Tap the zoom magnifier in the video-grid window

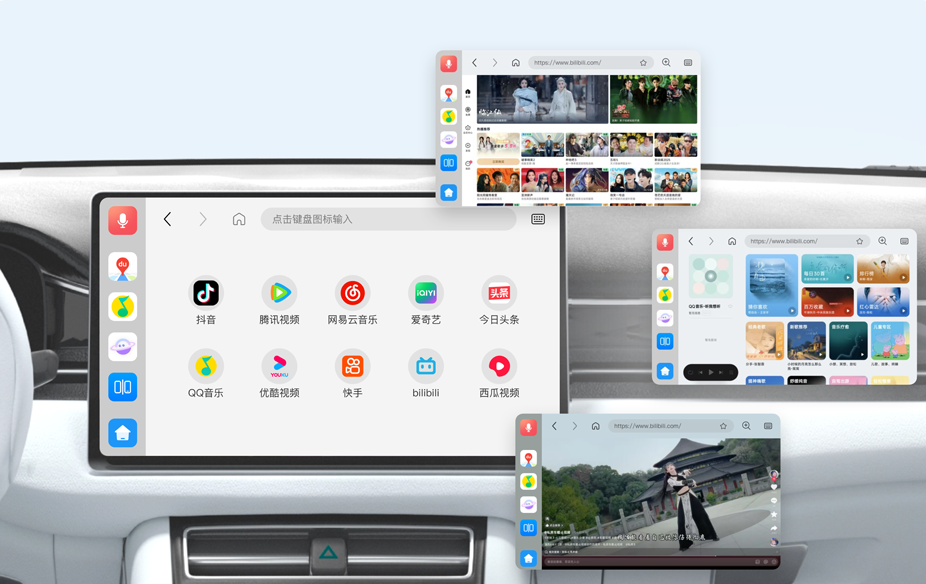point(666,63)
